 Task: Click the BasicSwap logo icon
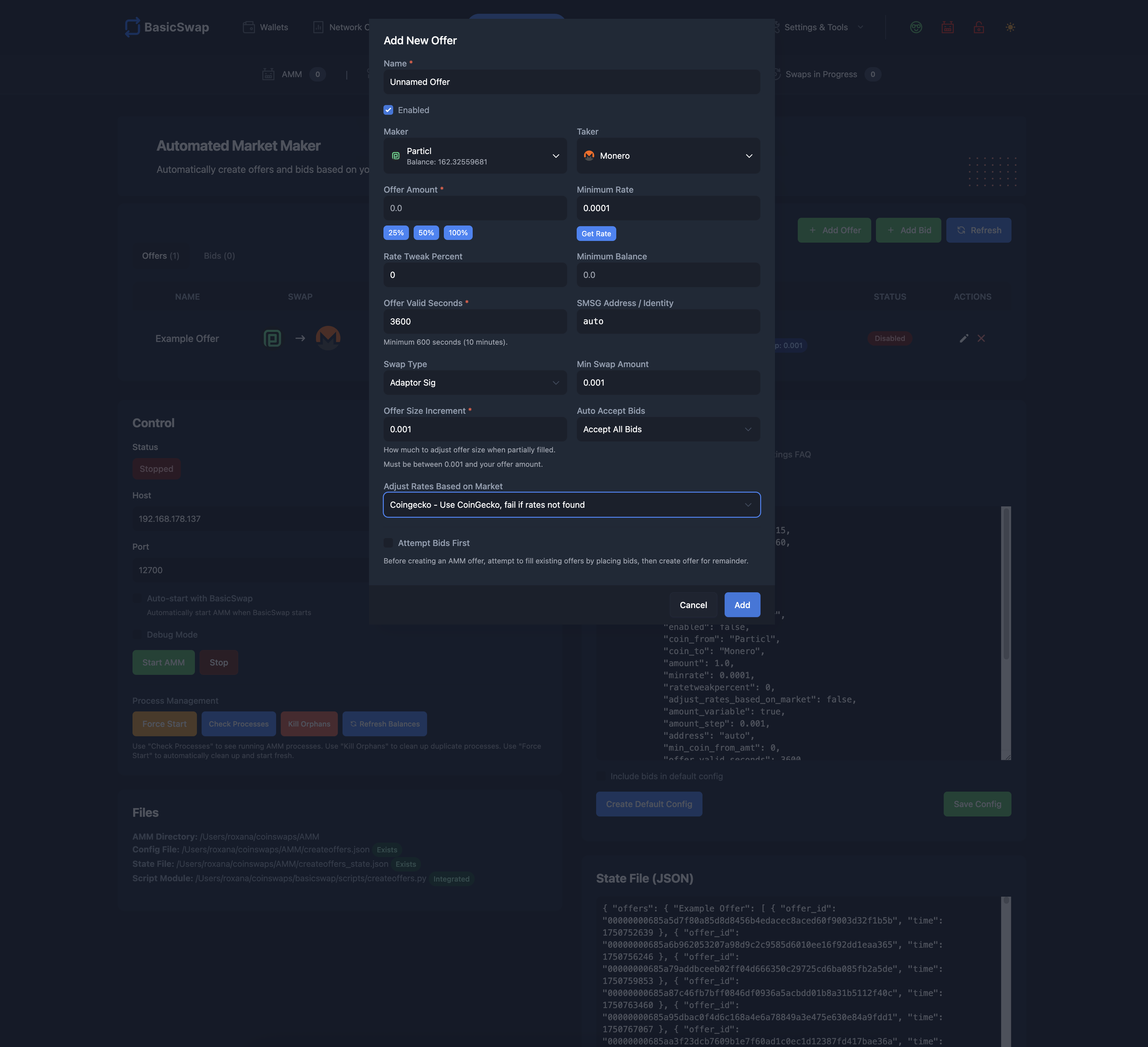pyautogui.click(x=132, y=27)
